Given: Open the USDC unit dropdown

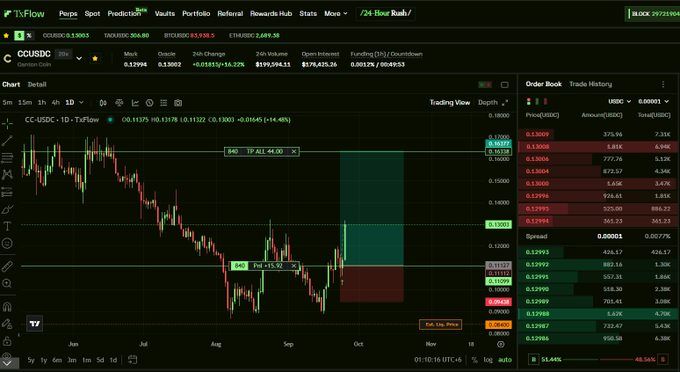Looking at the screenshot, I should (619, 101).
